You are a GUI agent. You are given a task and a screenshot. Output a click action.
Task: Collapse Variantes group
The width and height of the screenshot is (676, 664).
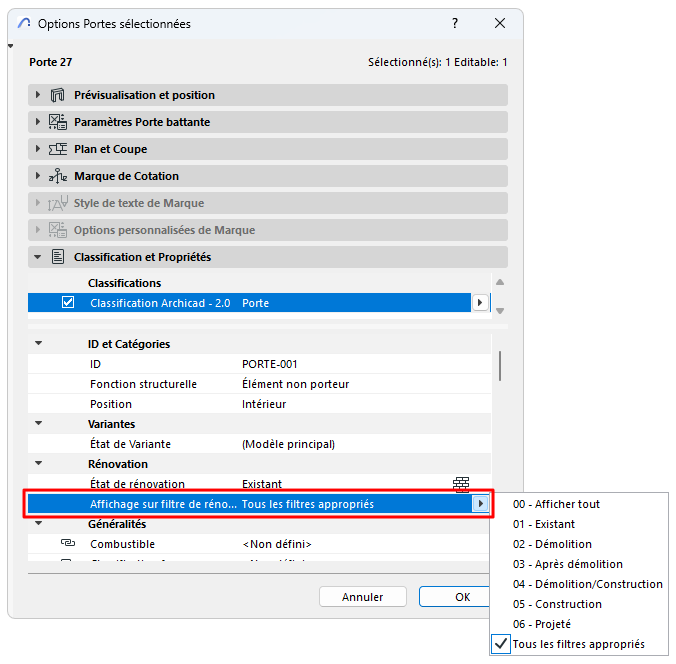click(x=39, y=423)
